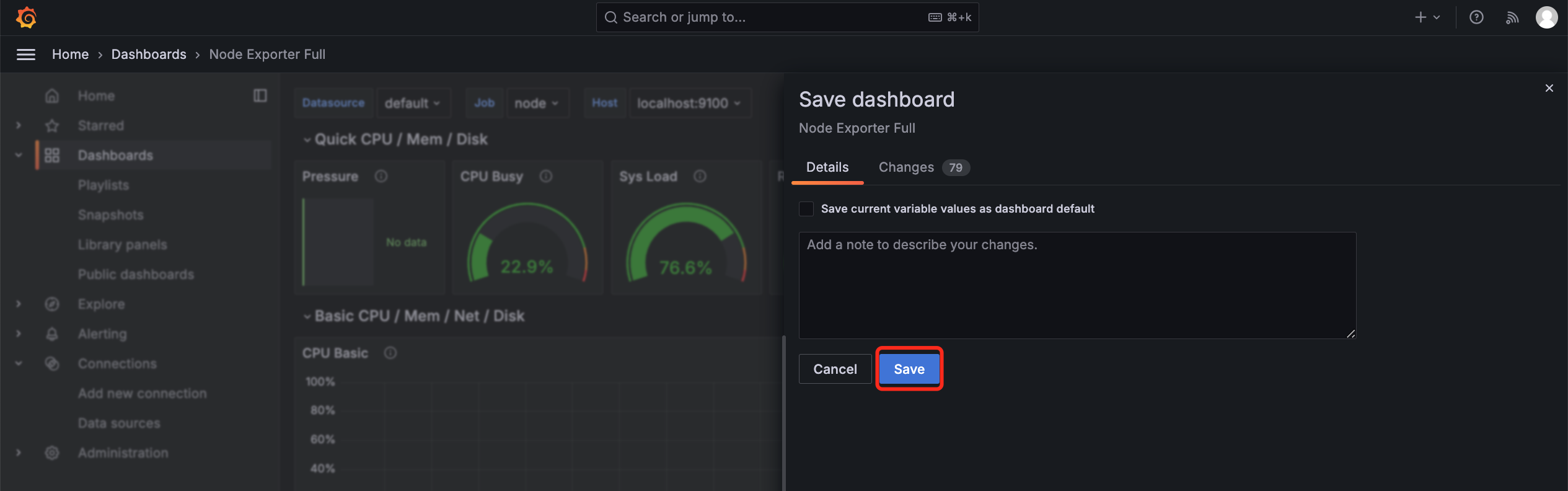
Task: Focus the change note text area
Action: (1077, 285)
